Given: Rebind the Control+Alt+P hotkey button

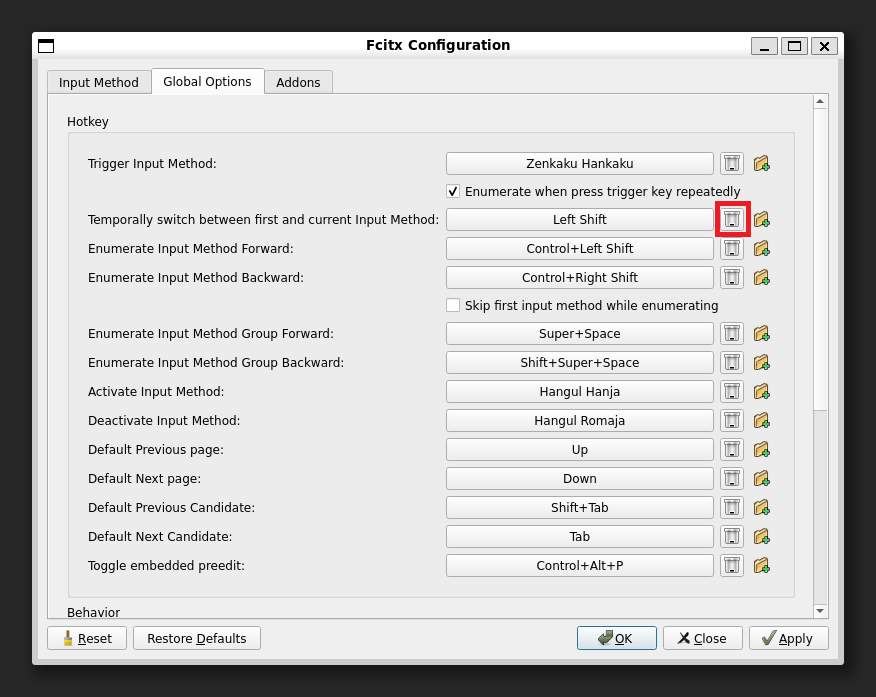Looking at the screenshot, I should 579,566.
